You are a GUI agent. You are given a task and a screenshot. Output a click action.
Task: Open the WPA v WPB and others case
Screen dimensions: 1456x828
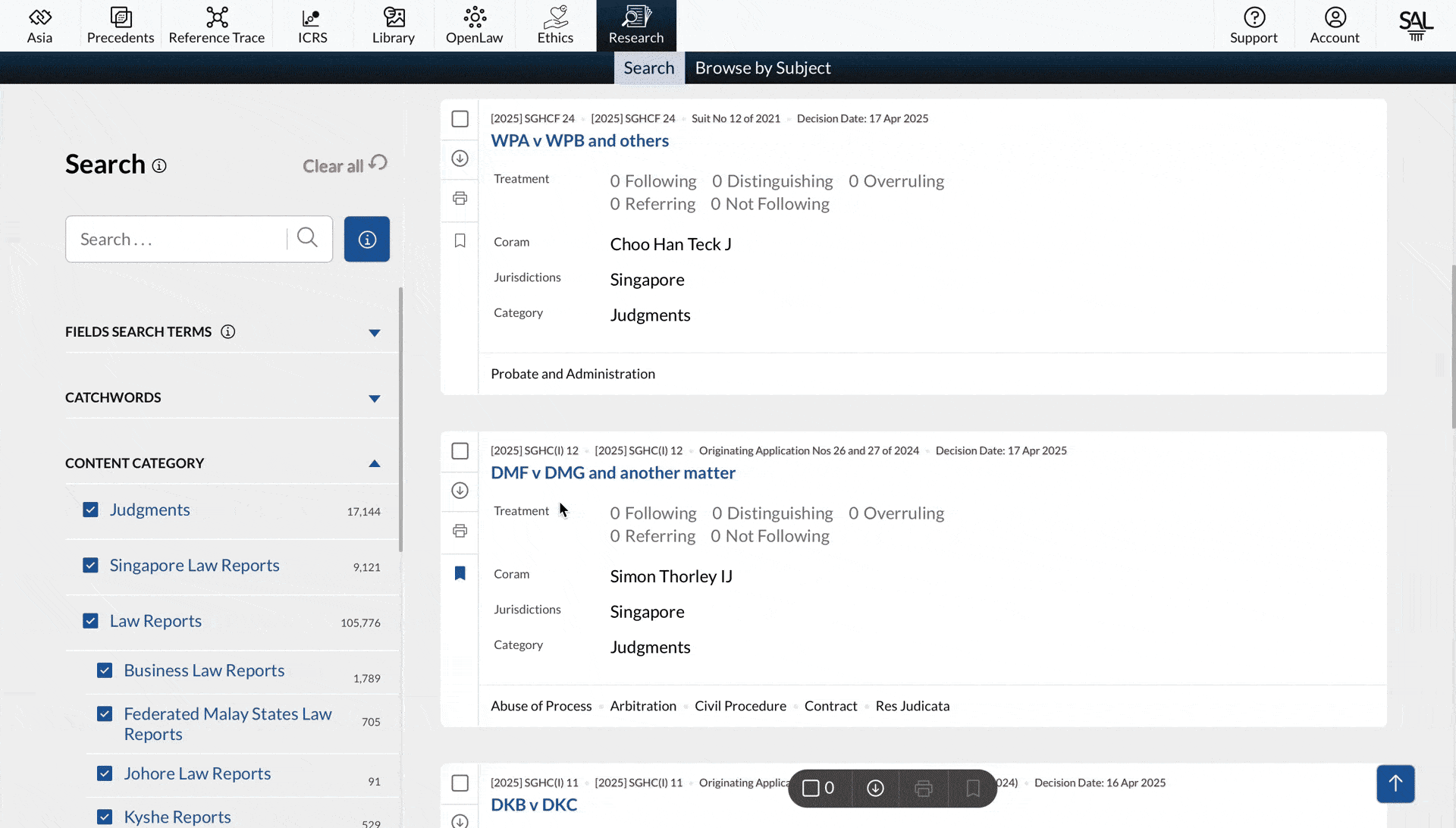(579, 141)
